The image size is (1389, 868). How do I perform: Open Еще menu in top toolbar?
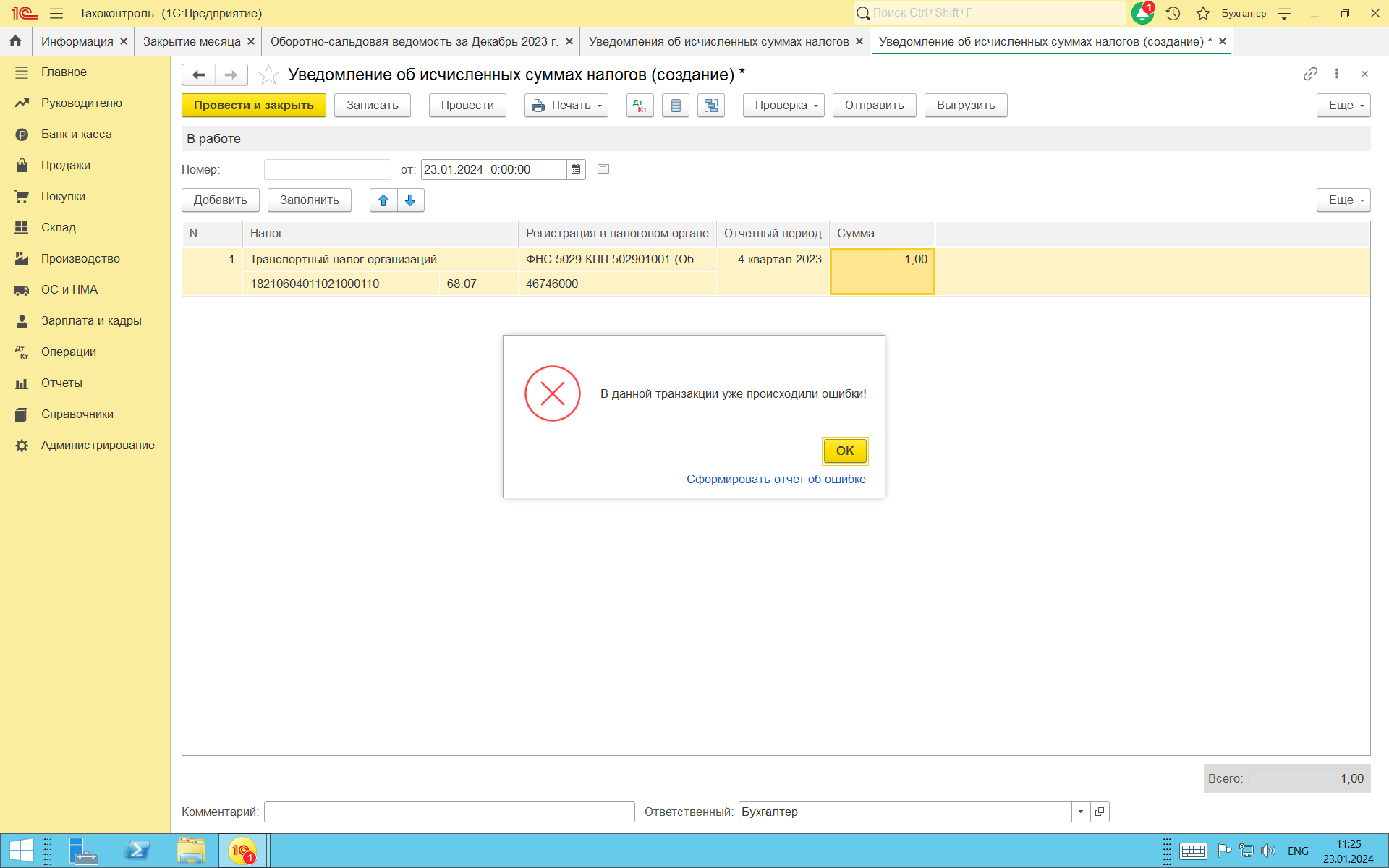(x=1343, y=106)
